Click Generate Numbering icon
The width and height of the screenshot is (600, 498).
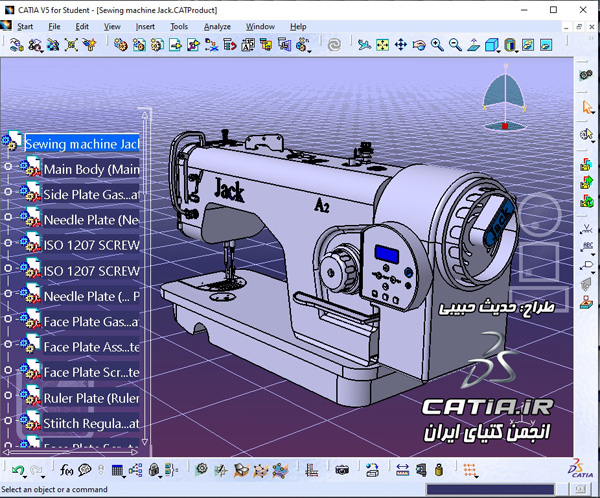click(248, 45)
